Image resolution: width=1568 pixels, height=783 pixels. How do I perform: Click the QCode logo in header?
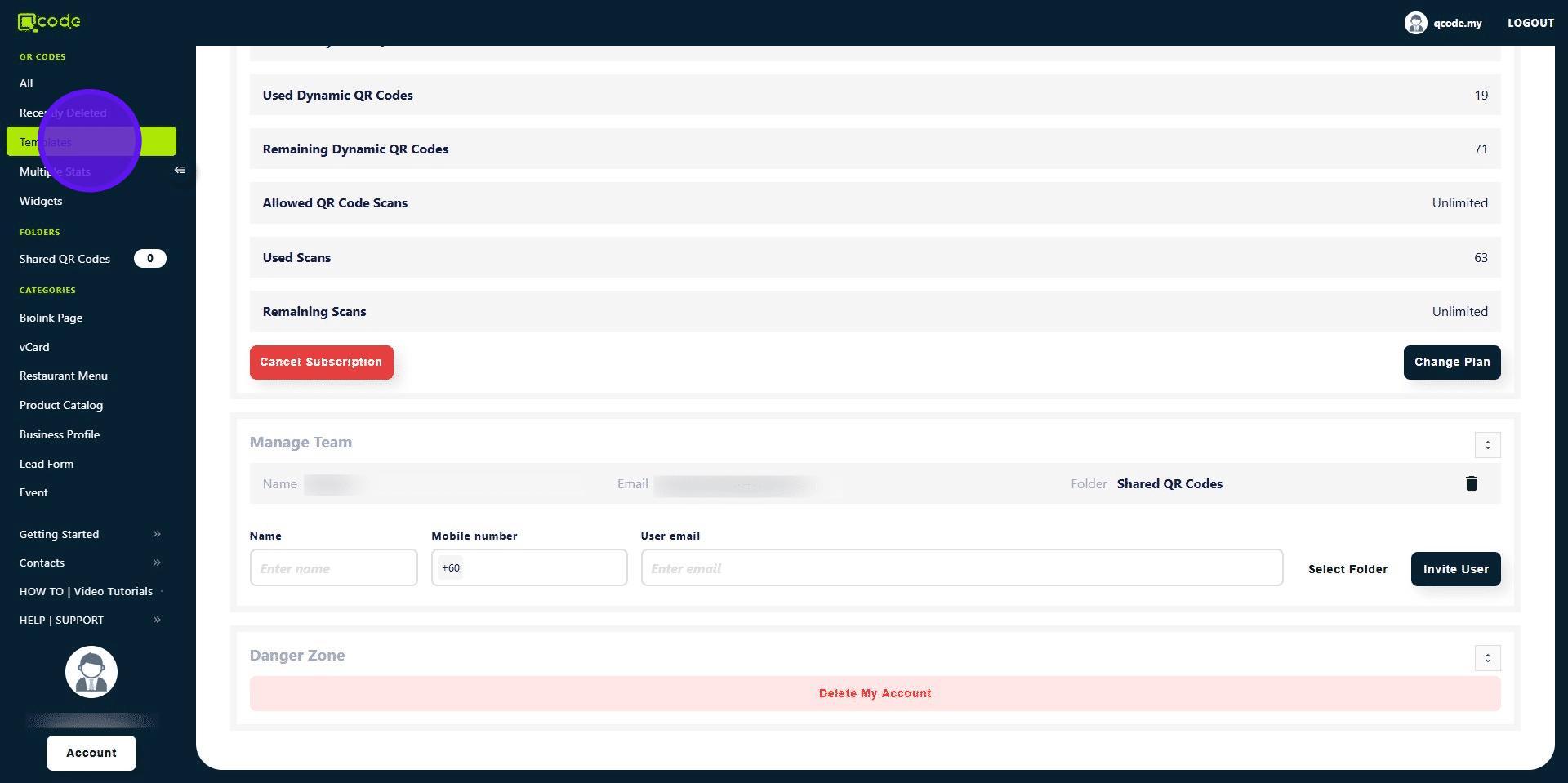[49, 22]
